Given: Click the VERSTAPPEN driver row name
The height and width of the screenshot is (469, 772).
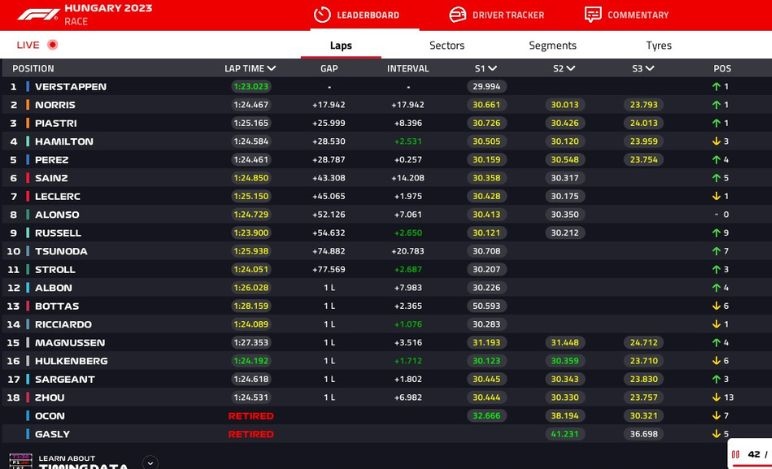Looking at the screenshot, I should [x=70, y=87].
